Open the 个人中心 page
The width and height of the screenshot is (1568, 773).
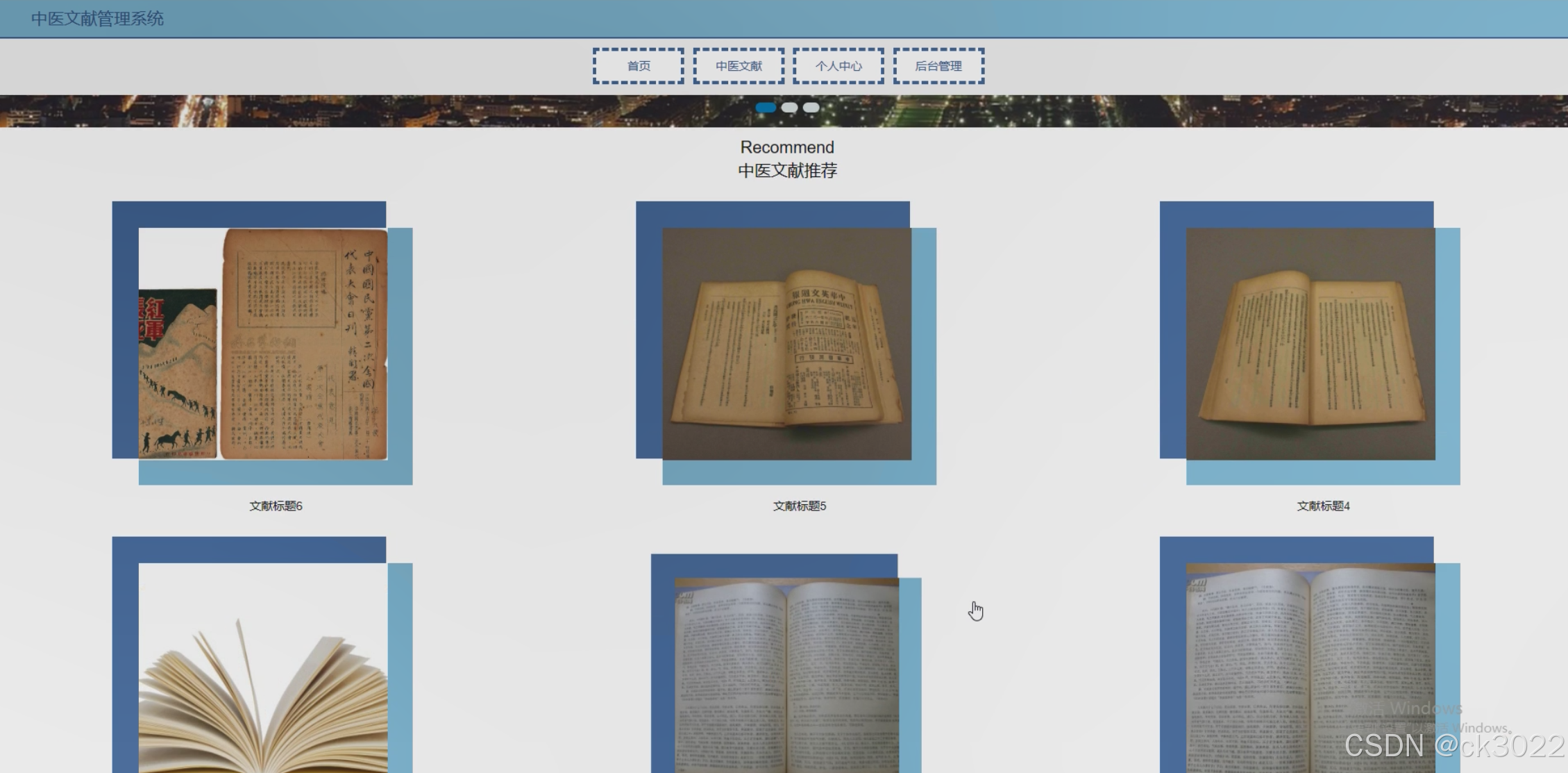coord(838,66)
